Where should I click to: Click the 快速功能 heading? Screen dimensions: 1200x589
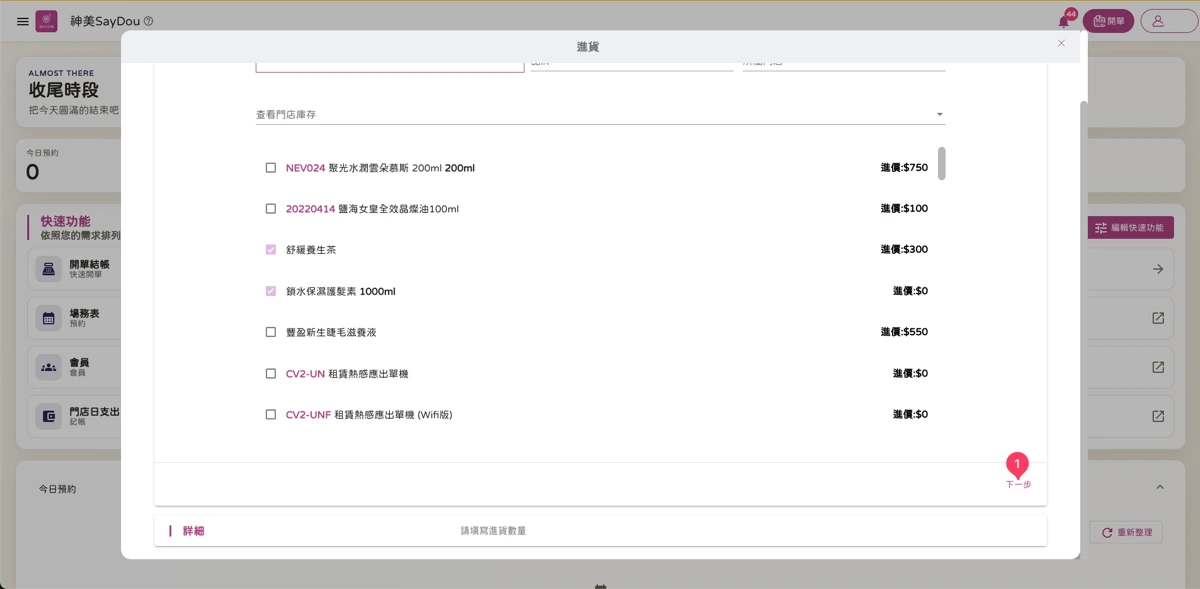click(x=65, y=221)
